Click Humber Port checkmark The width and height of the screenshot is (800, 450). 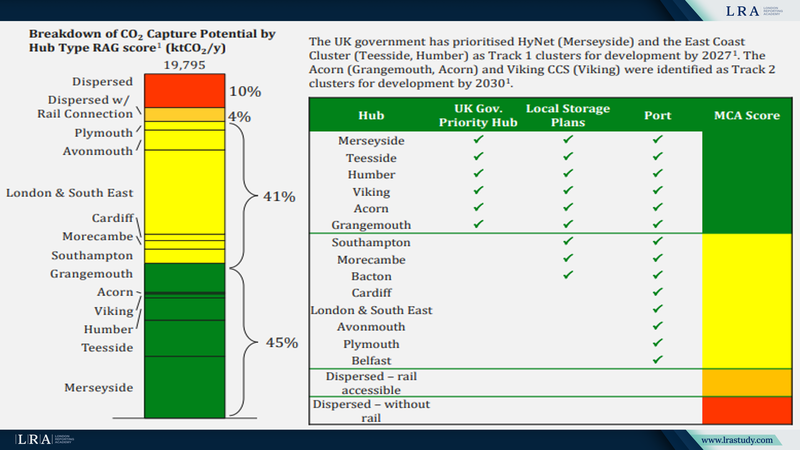pos(658,173)
